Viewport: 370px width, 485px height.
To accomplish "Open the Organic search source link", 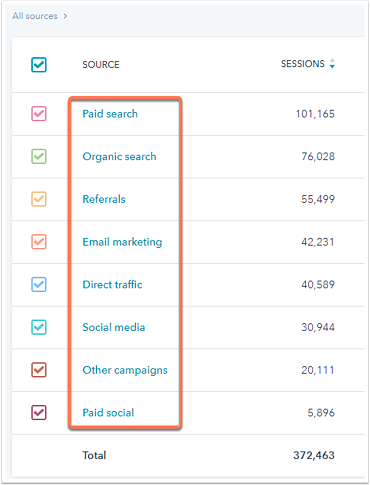I will (x=119, y=156).
